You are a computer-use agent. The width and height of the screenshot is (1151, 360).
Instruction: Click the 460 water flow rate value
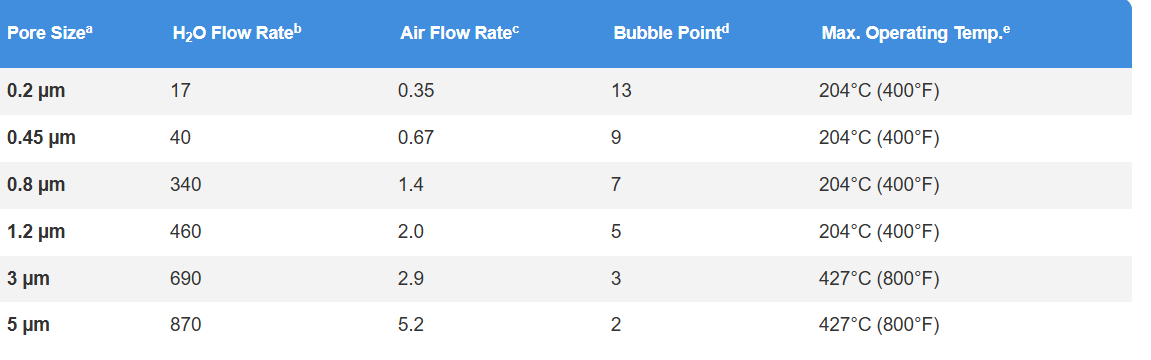186,231
